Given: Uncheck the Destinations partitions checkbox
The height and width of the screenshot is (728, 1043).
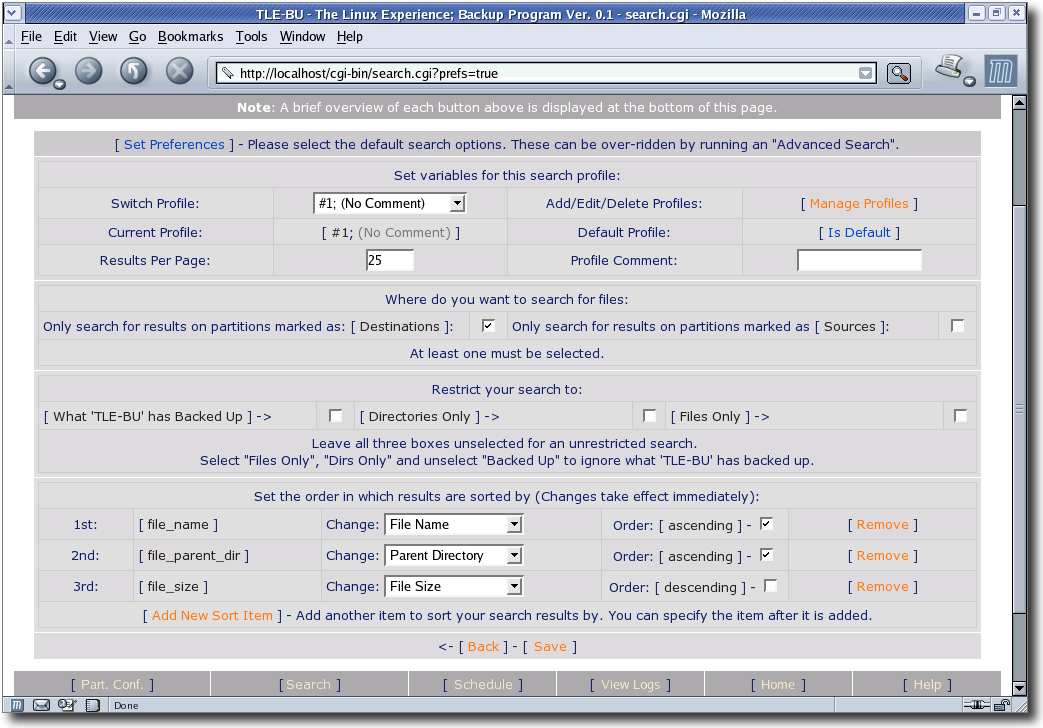Looking at the screenshot, I should point(488,325).
